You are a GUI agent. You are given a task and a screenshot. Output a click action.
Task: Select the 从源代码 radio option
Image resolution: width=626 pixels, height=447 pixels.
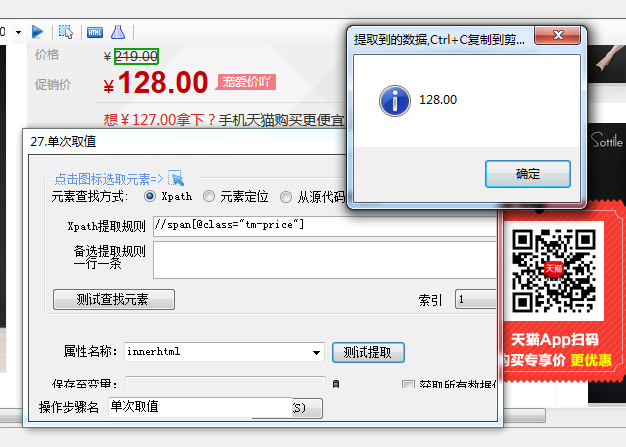(x=286, y=197)
